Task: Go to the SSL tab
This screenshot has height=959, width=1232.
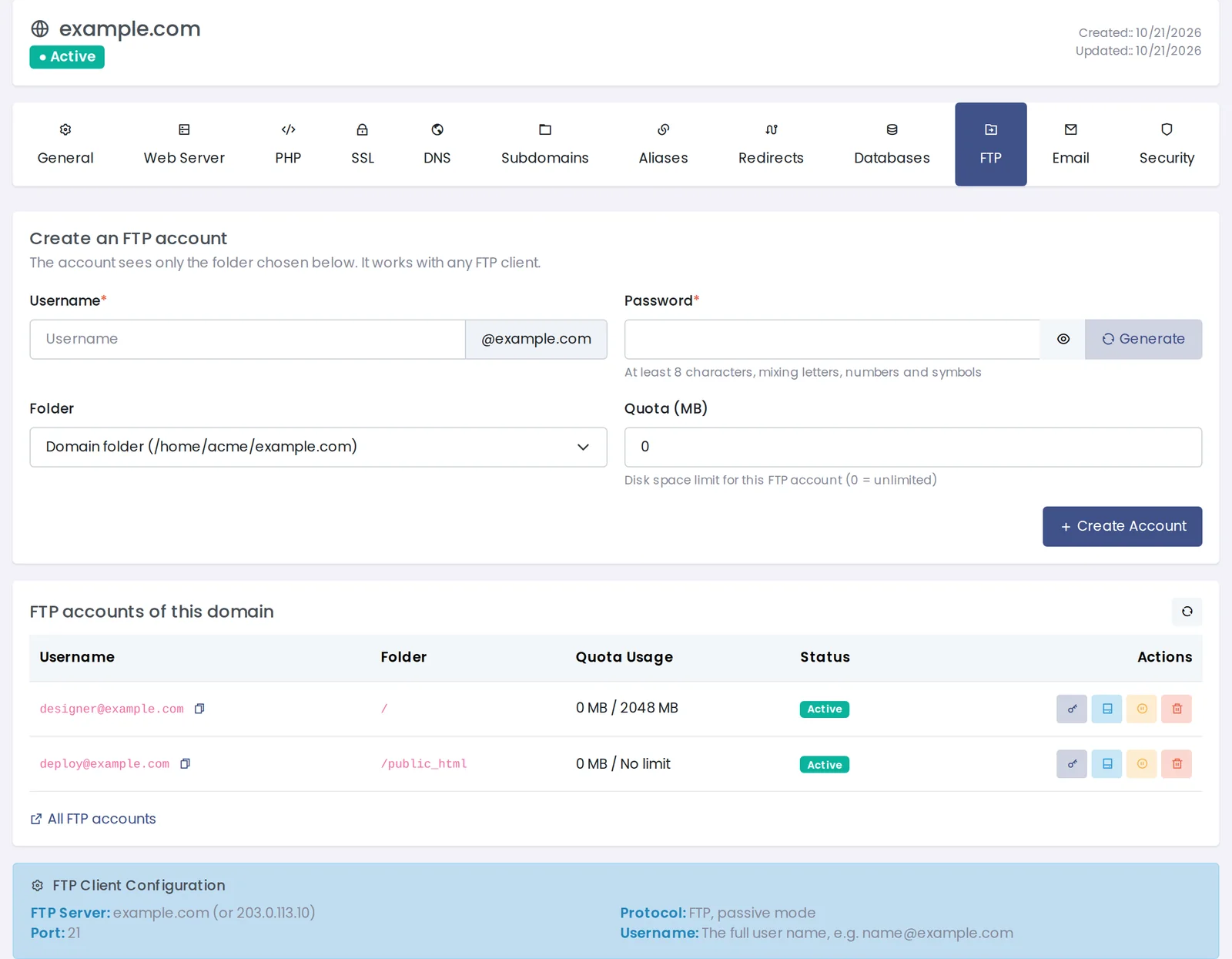Action: coord(363,144)
